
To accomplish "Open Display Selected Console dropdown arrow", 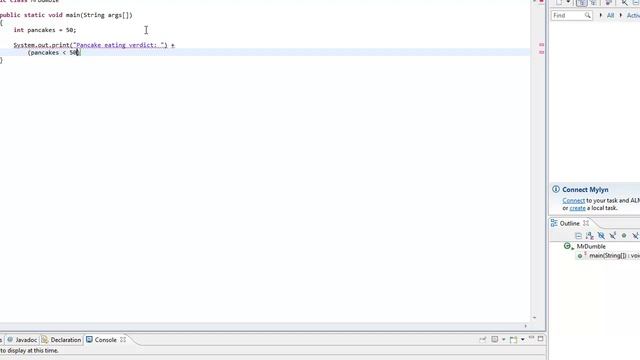I will (504, 339).
